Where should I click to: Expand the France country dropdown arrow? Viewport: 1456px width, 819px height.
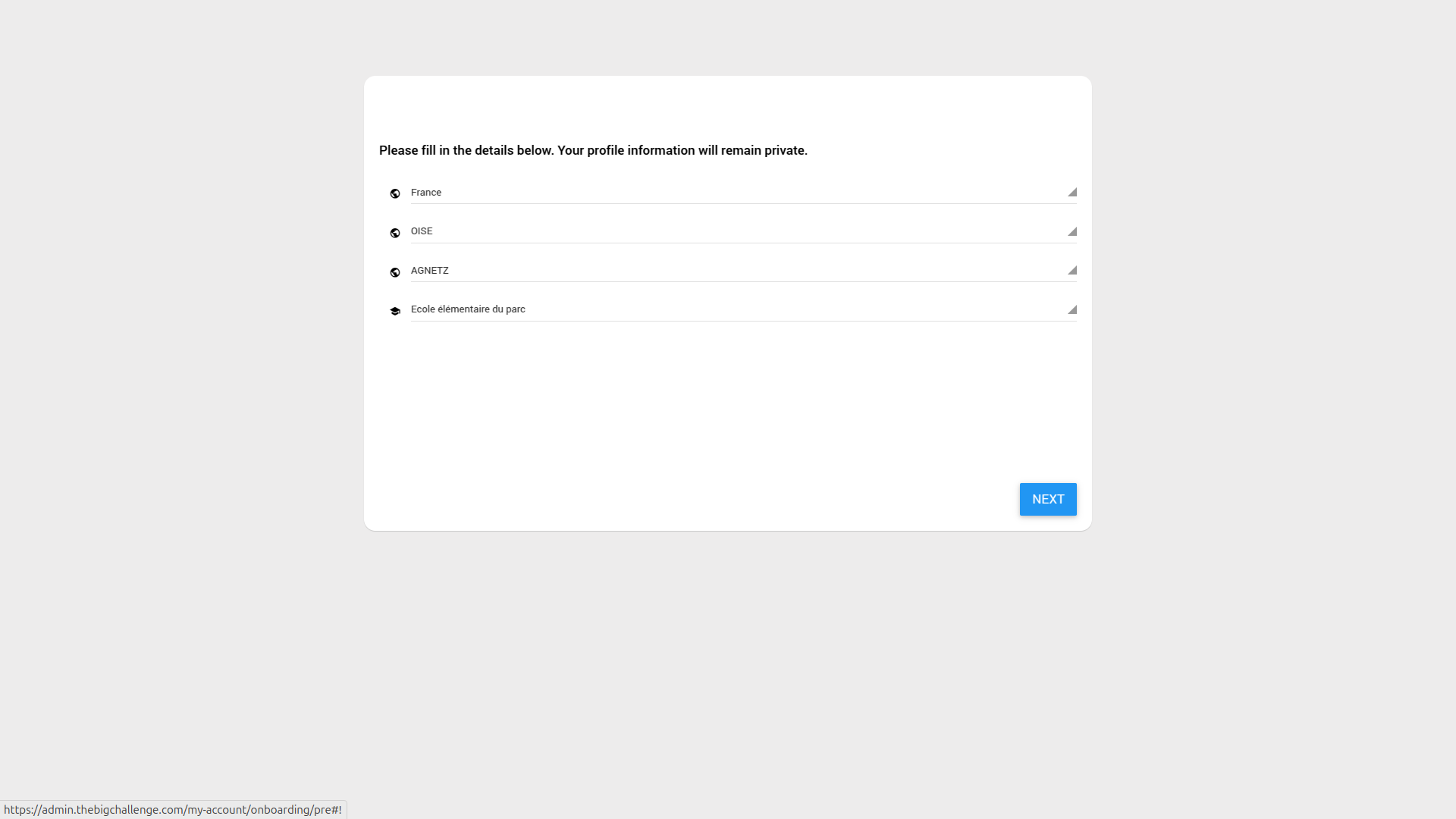[x=1072, y=193]
